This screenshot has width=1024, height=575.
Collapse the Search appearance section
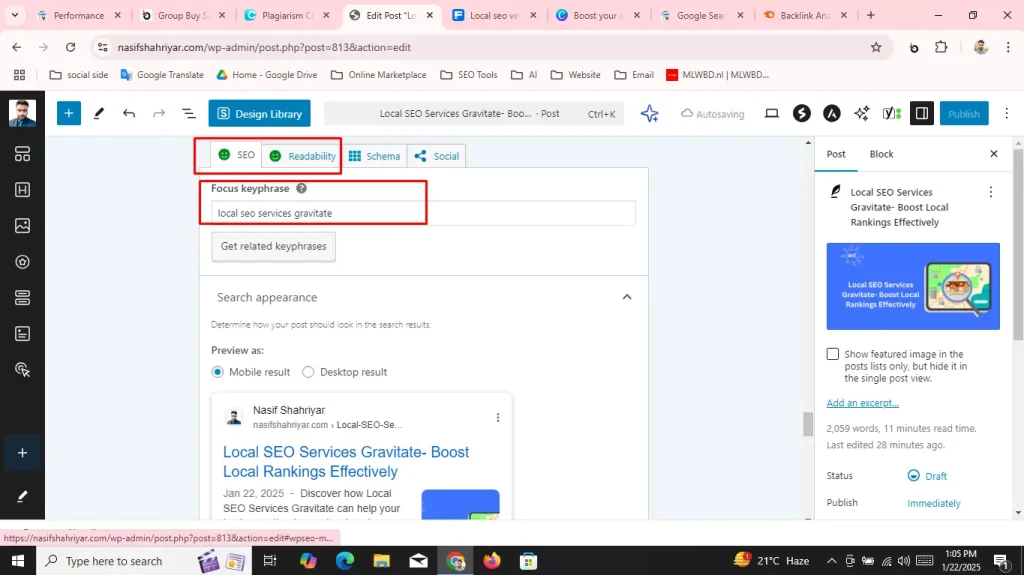coord(626,297)
